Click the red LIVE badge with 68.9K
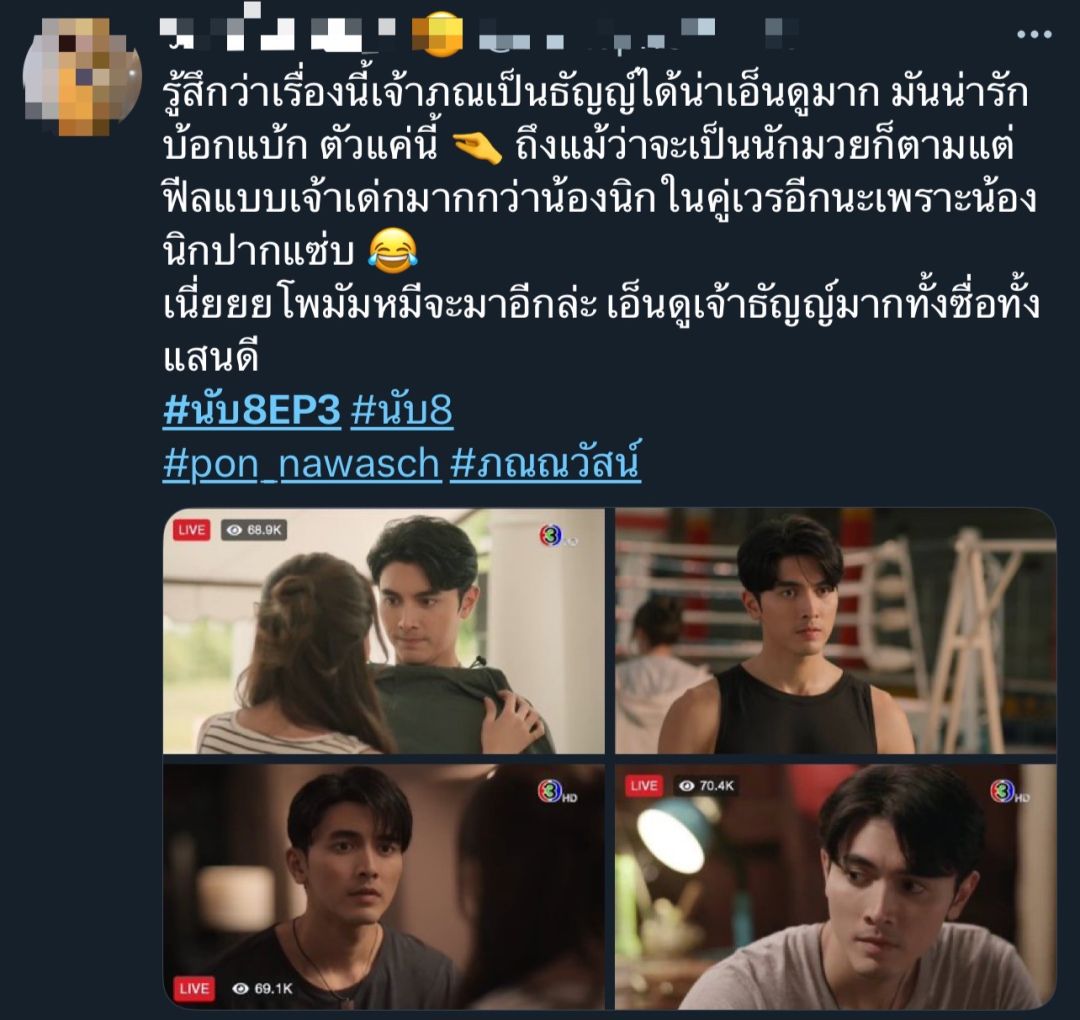Viewport: 1080px width, 1020px height. click(191, 530)
